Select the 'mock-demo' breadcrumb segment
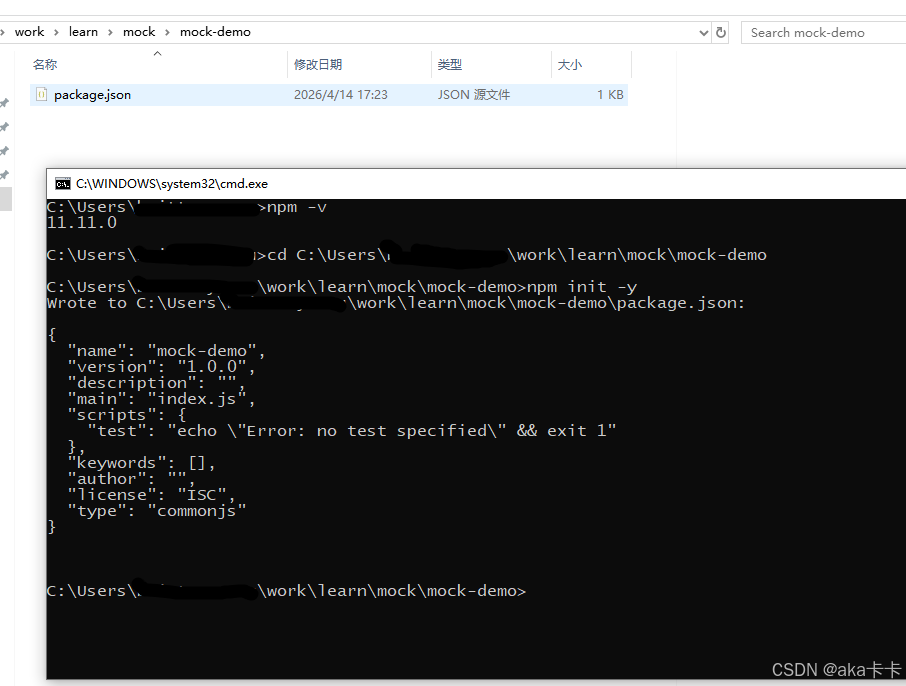906x686 pixels. coord(215,32)
